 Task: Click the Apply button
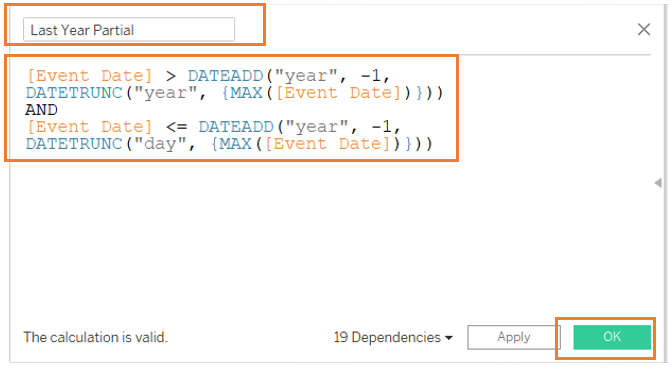pyautogui.click(x=513, y=337)
